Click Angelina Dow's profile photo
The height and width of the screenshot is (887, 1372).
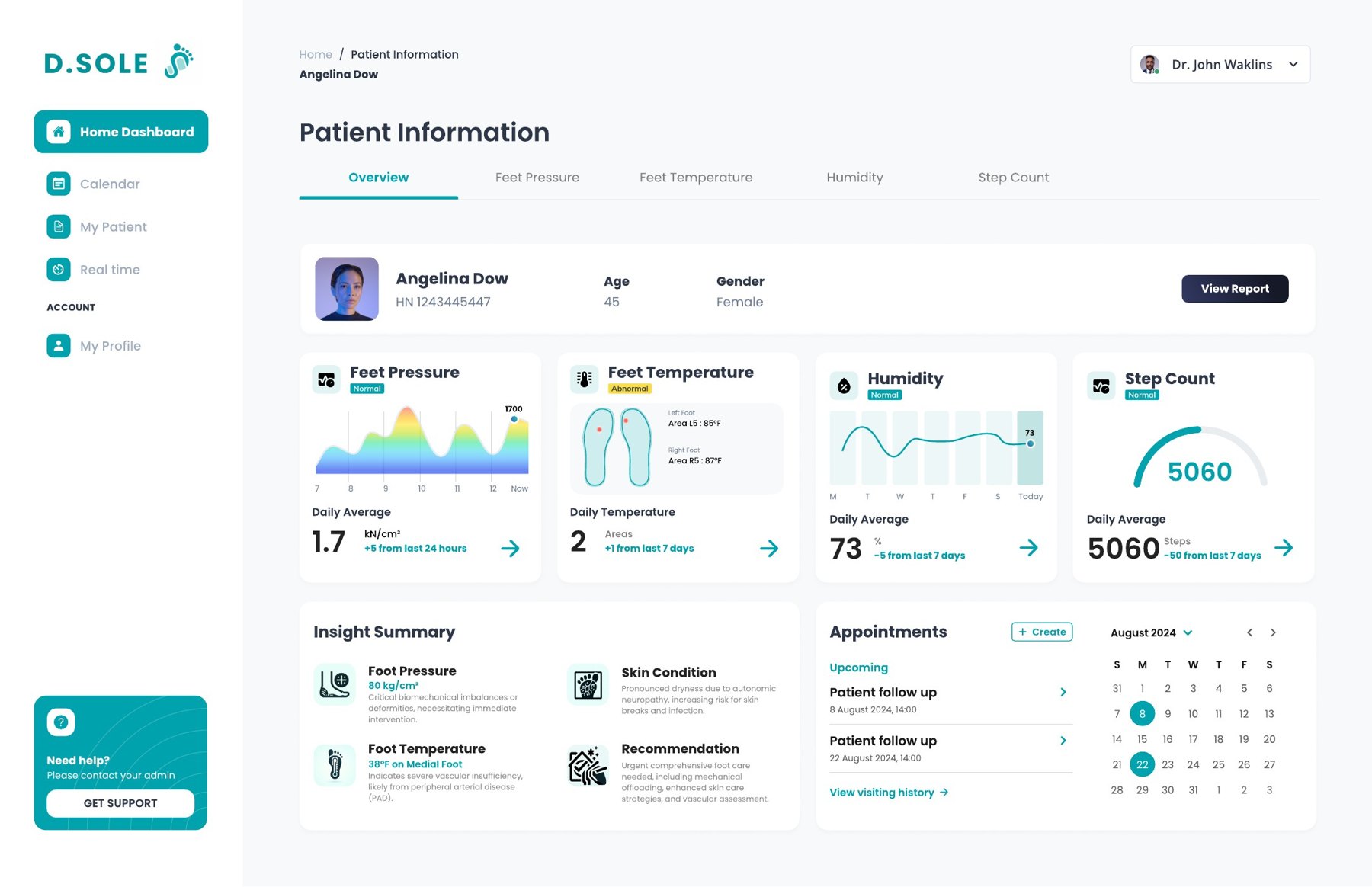(x=347, y=289)
